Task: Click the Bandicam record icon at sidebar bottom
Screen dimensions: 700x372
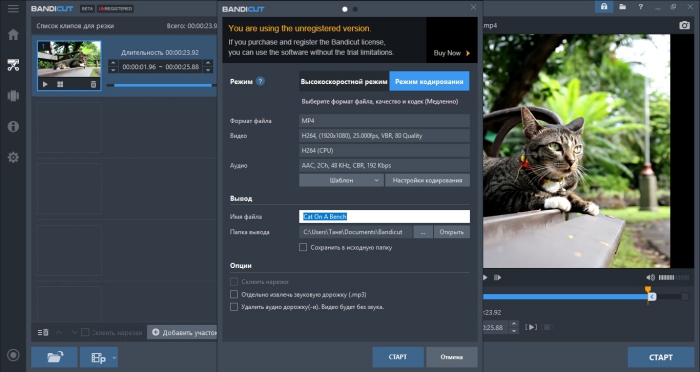Action: [x=13, y=355]
